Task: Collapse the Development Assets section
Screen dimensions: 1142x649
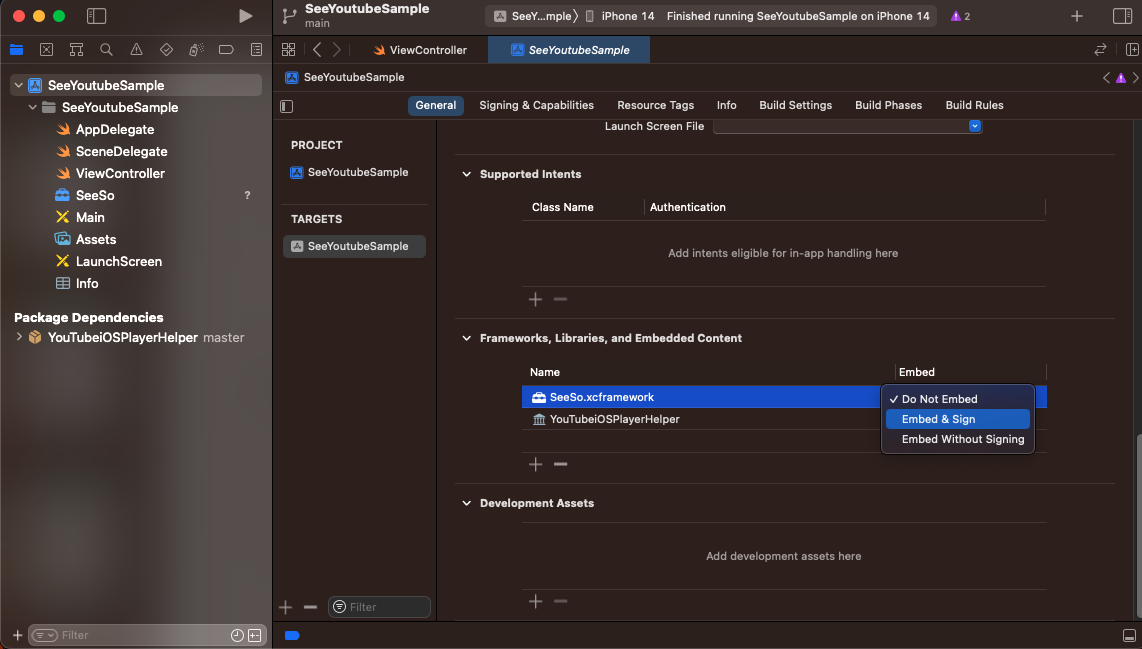Action: click(x=466, y=503)
